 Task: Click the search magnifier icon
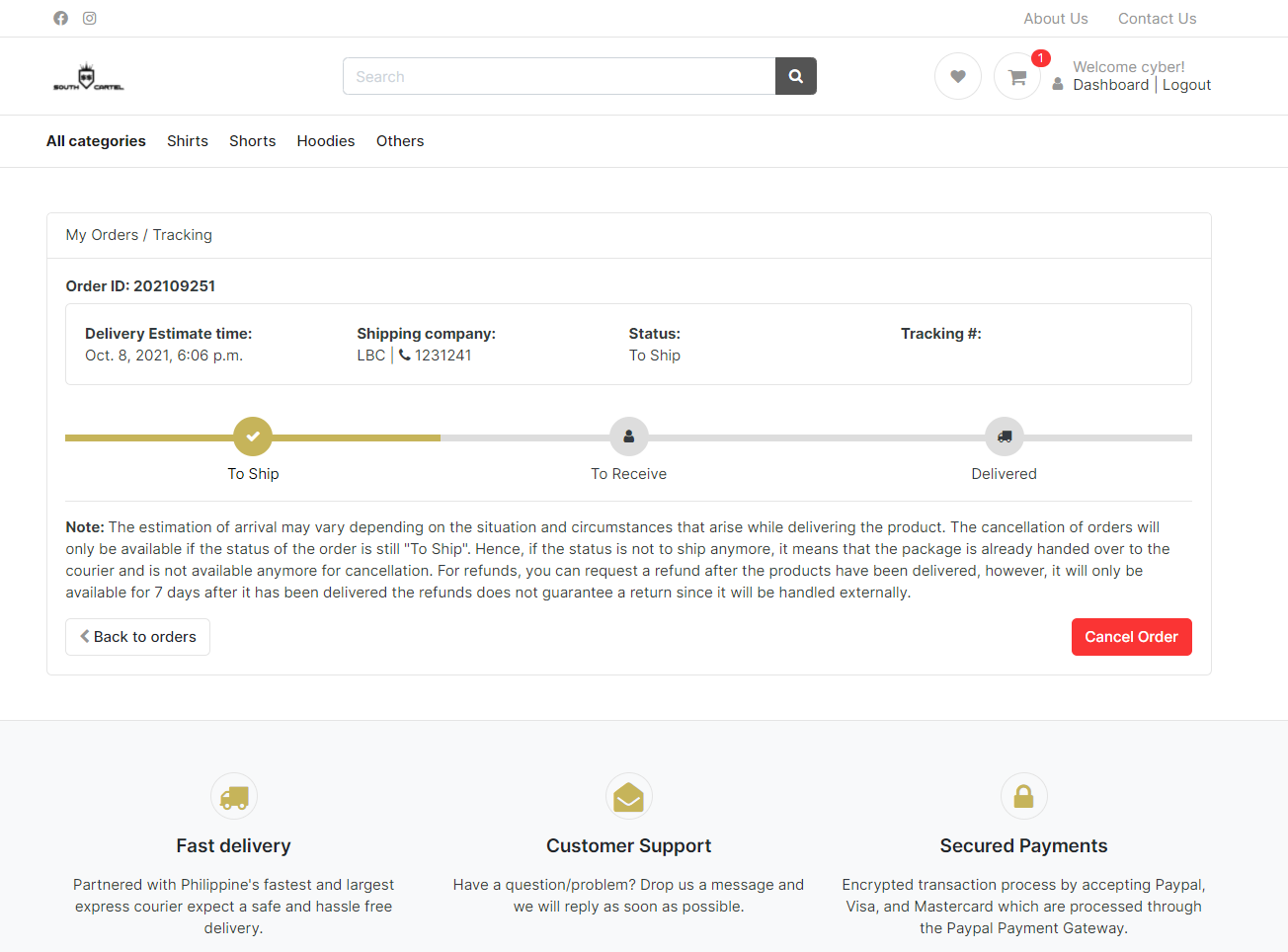795,76
